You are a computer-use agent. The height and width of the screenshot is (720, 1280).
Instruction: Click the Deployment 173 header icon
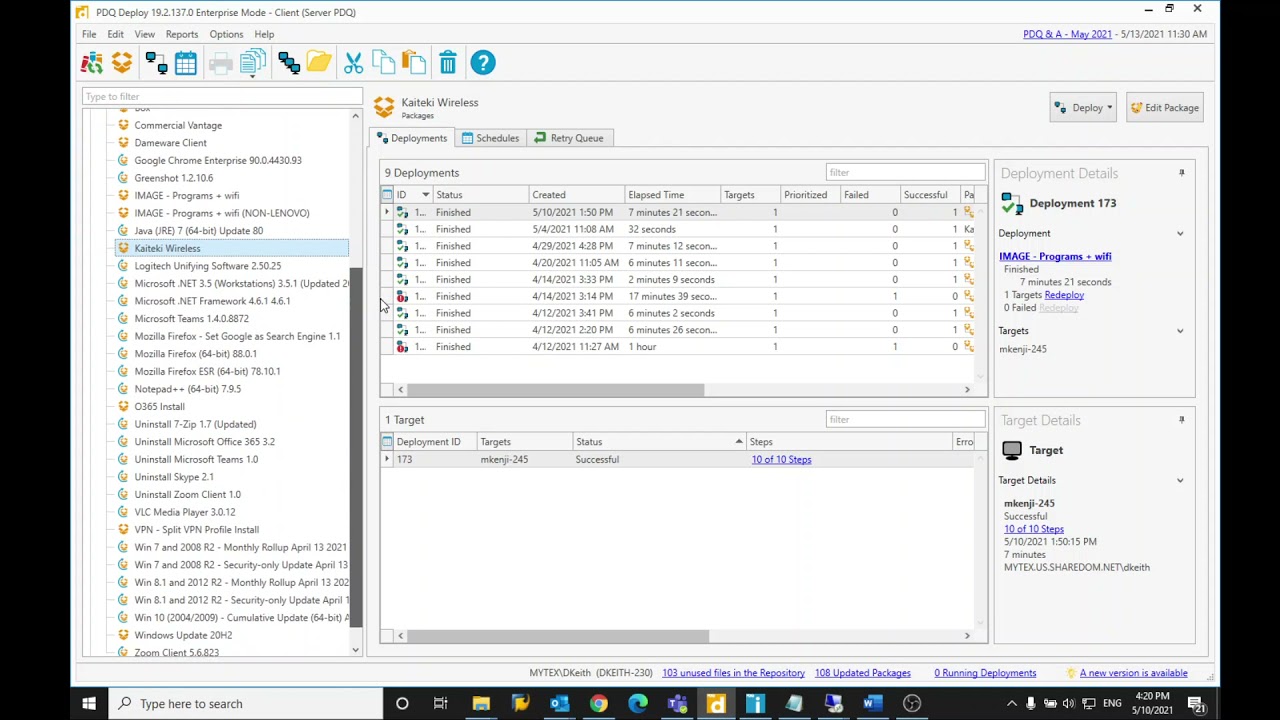click(1012, 204)
